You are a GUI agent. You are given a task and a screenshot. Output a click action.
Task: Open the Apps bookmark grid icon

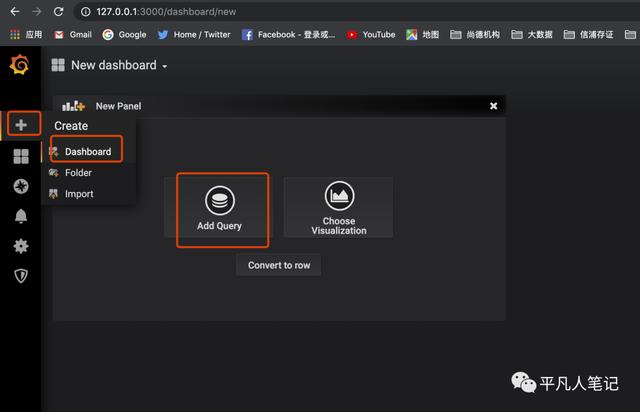15,35
